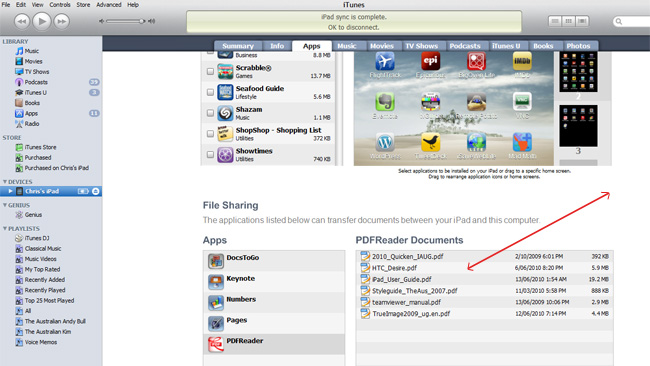Click the WordPress home screen icon

(x=385, y=142)
